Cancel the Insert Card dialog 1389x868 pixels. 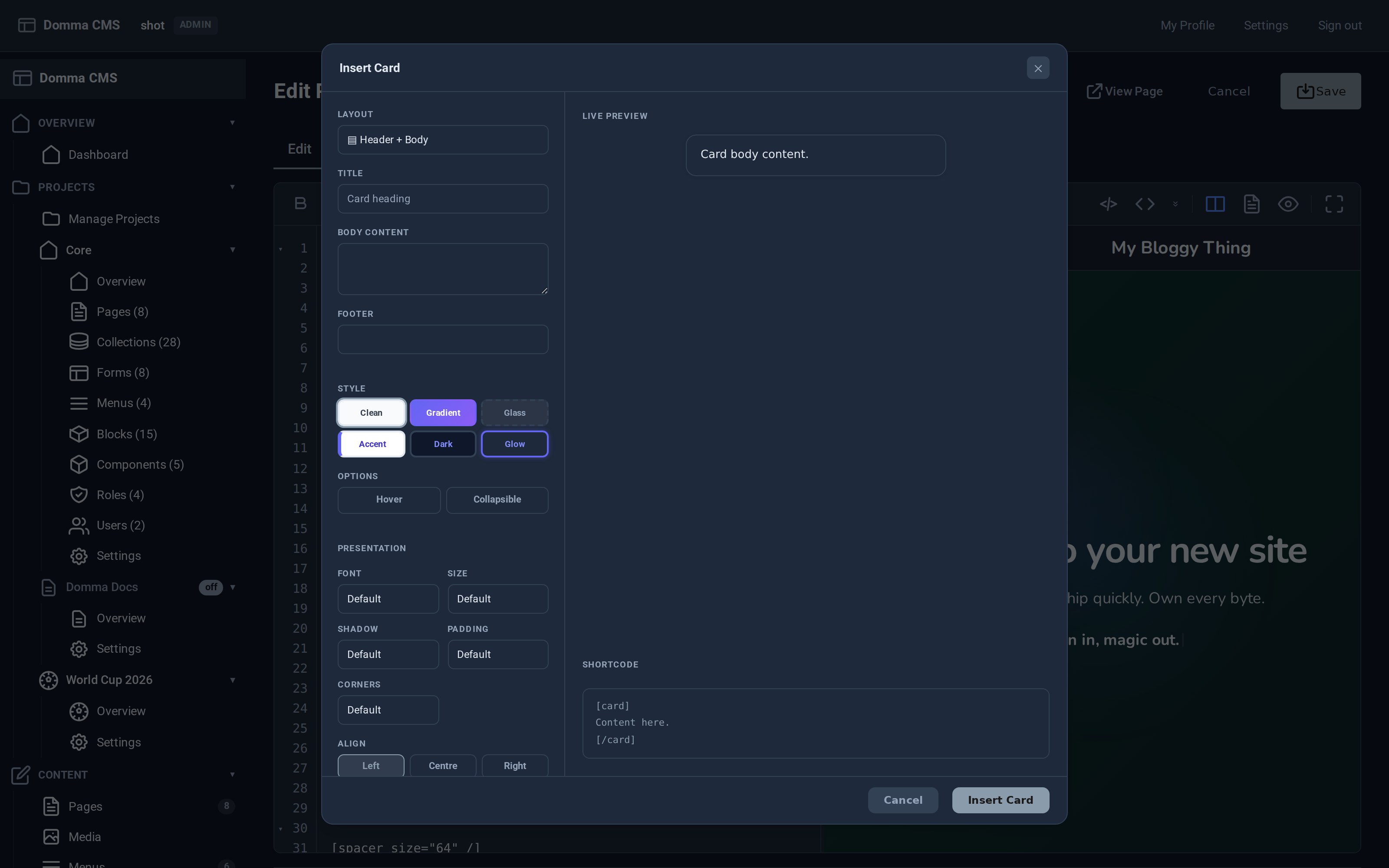(903, 800)
